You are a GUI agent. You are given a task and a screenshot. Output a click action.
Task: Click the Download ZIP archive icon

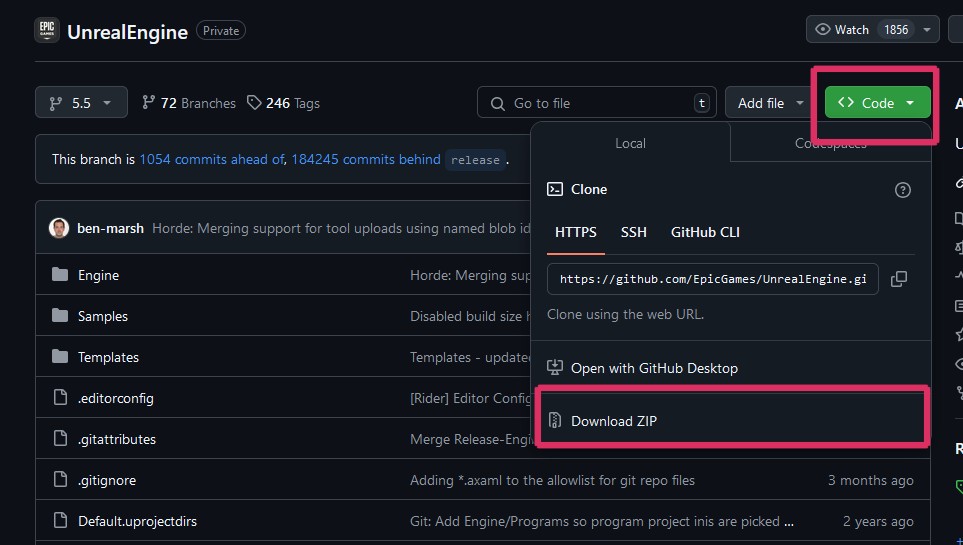click(x=555, y=421)
